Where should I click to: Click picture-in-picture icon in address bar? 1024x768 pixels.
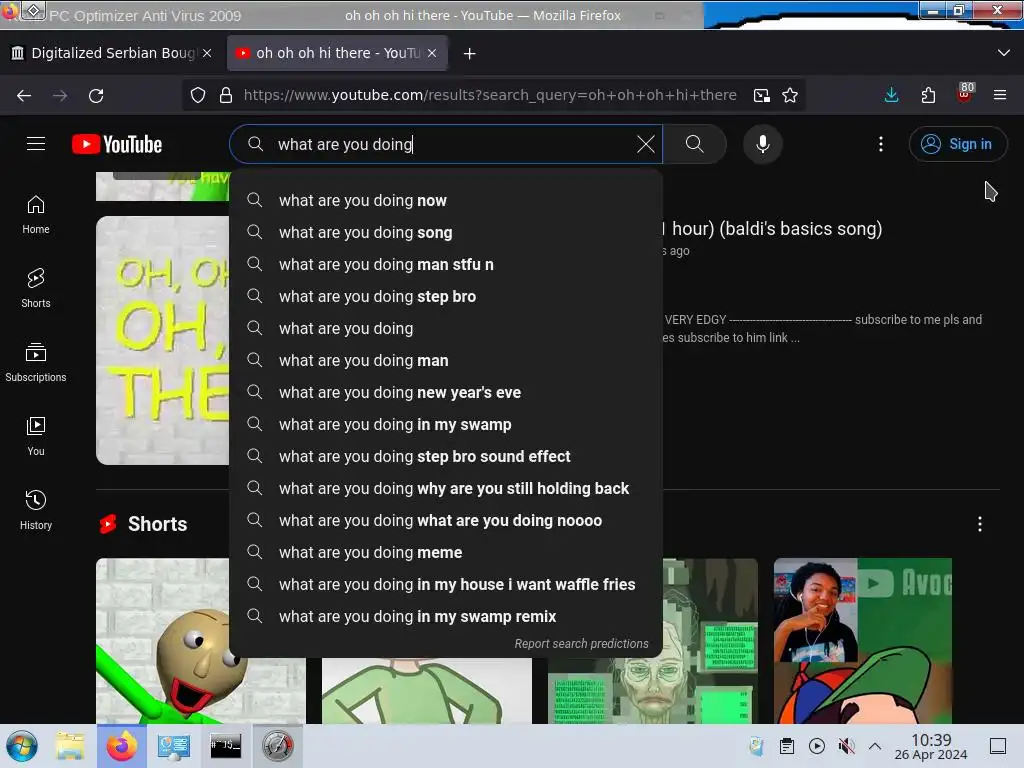pyautogui.click(x=761, y=96)
